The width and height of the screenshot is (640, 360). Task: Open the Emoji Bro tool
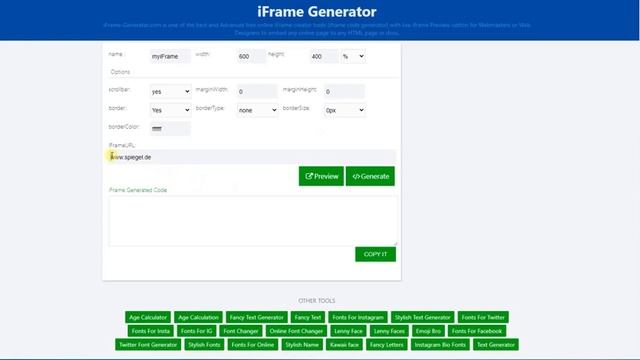coord(428,331)
